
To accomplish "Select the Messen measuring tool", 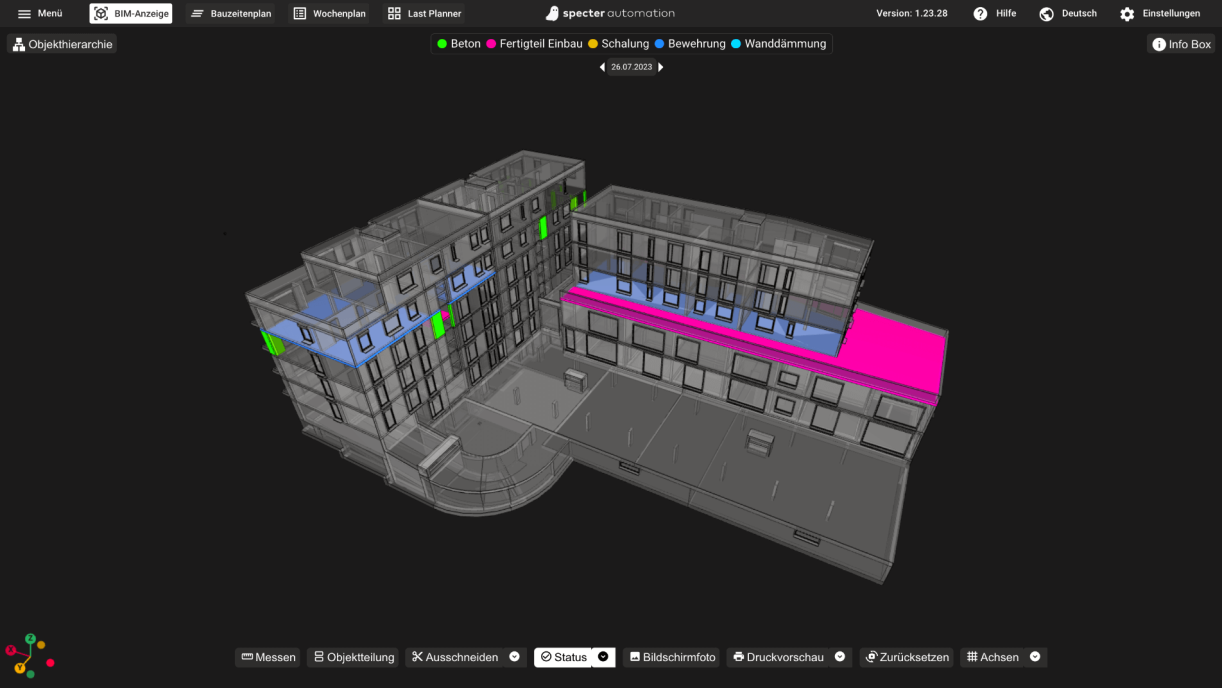I will tap(268, 657).
